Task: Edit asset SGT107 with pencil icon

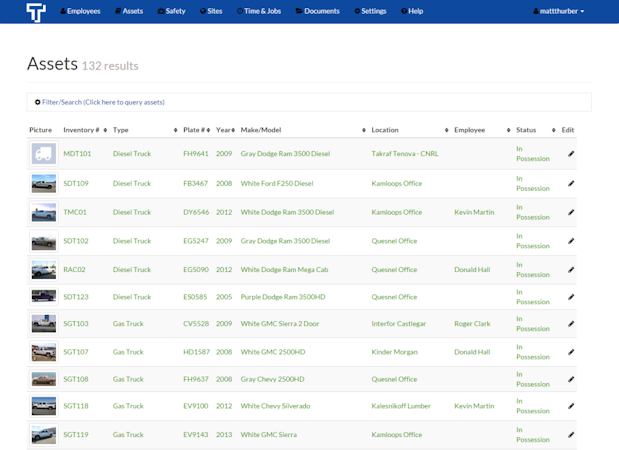Action: 571,352
